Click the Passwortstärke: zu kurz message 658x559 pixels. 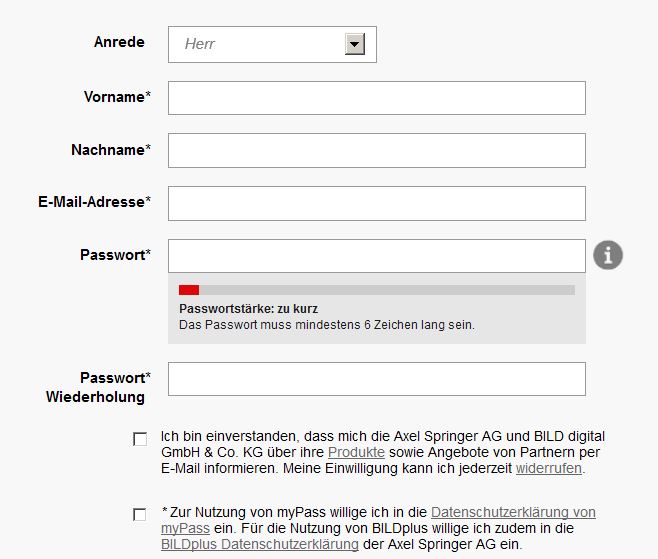248,309
